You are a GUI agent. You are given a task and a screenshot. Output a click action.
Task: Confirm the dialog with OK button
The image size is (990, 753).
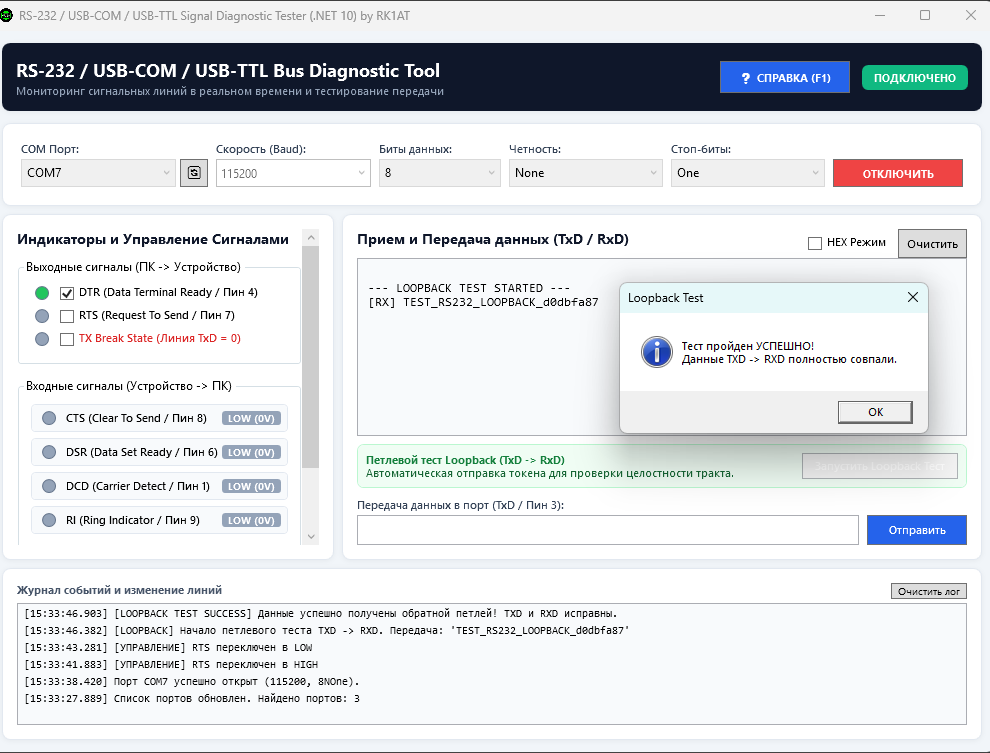(x=875, y=412)
